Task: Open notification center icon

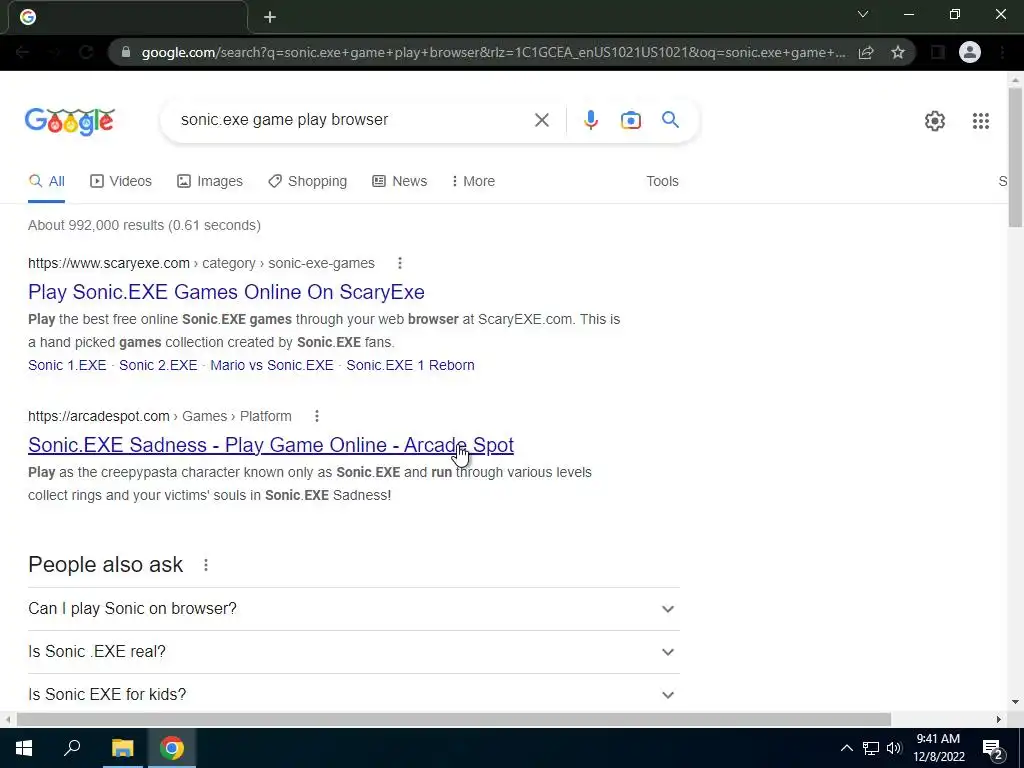Action: [x=993, y=750]
